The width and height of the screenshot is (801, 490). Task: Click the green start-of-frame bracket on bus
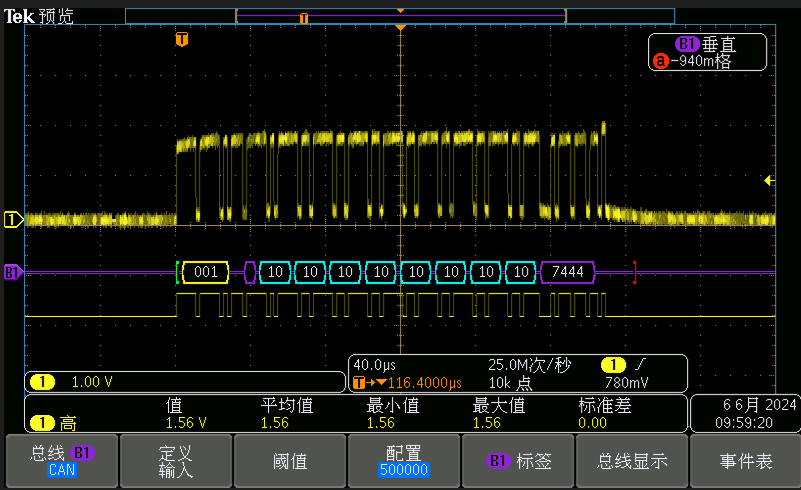[x=178, y=272]
